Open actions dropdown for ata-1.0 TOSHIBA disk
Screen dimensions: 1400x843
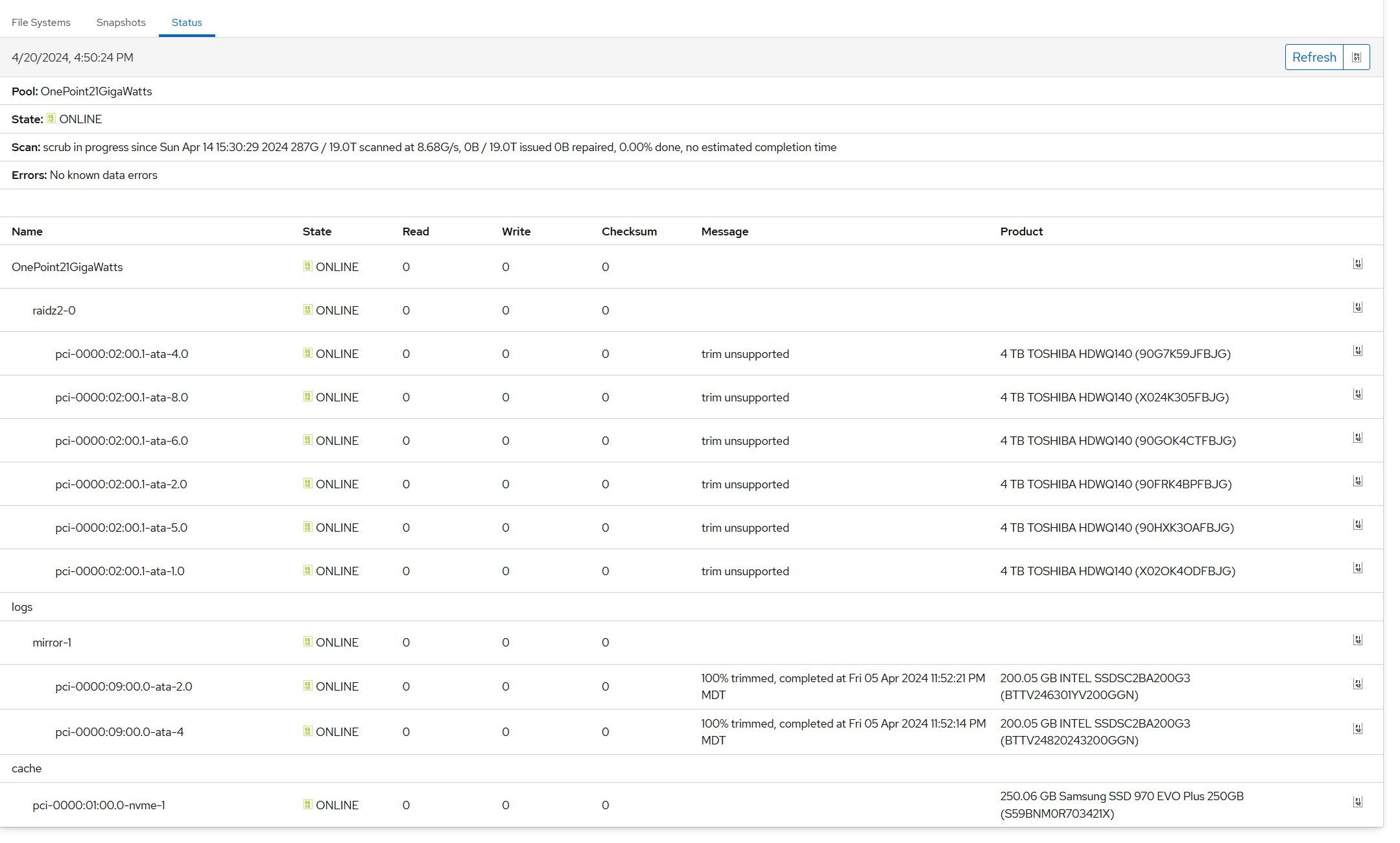[x=1357, y=568]
